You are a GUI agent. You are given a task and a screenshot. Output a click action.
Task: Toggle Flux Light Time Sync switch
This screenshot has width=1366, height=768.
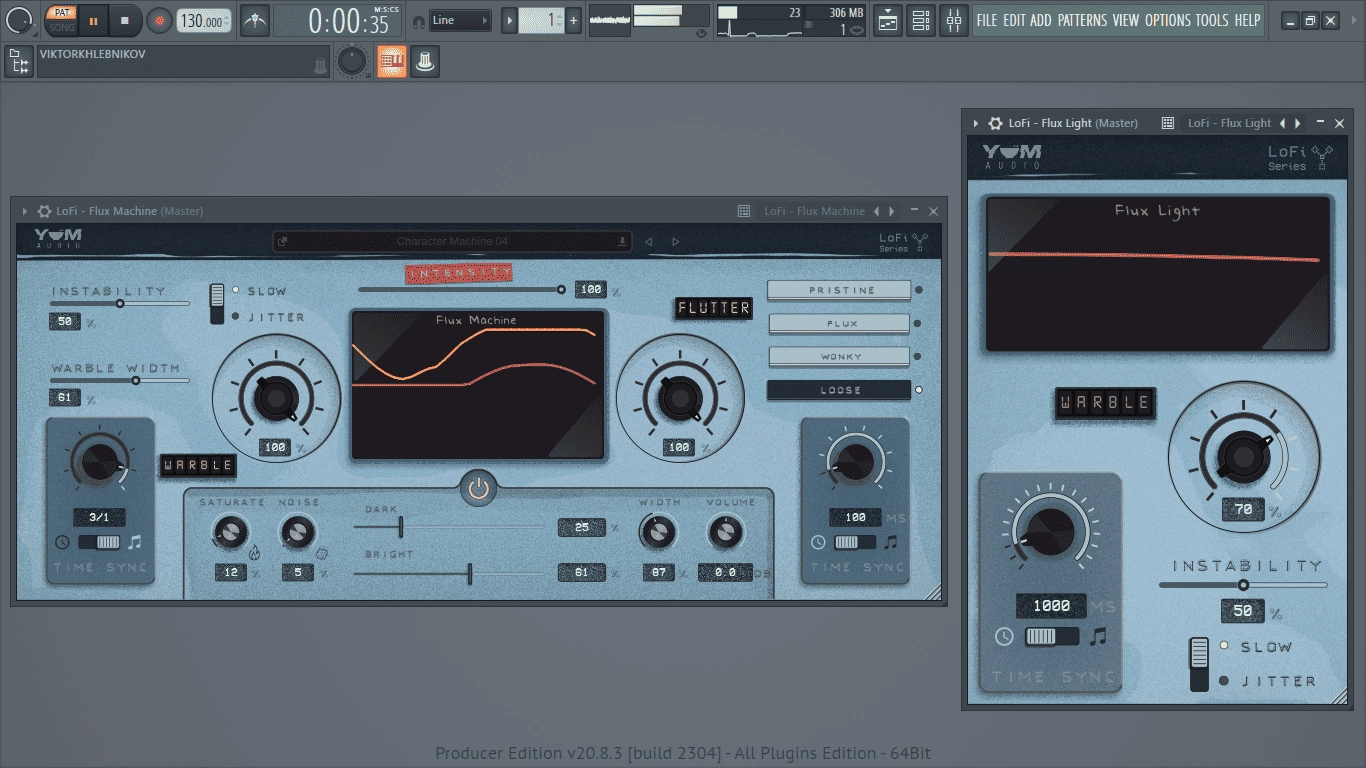pyautogui.click(x=1052, y=636)
